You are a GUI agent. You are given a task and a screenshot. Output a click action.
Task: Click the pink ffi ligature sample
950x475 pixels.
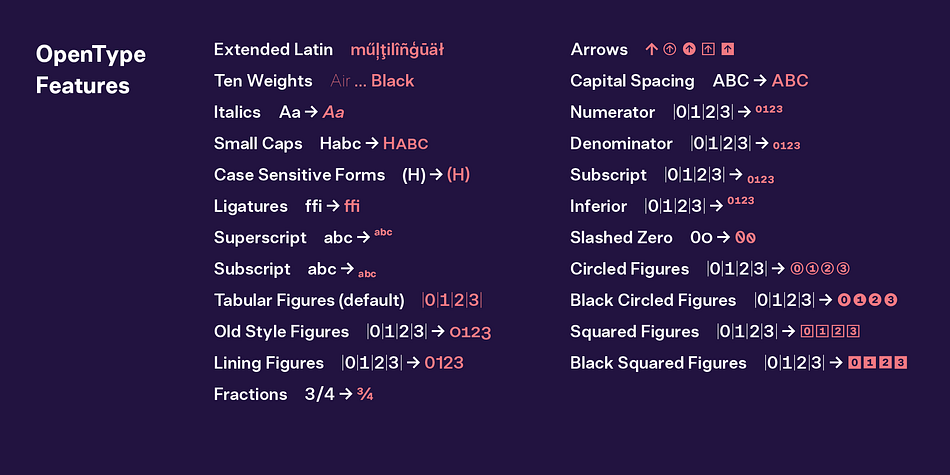352,207
